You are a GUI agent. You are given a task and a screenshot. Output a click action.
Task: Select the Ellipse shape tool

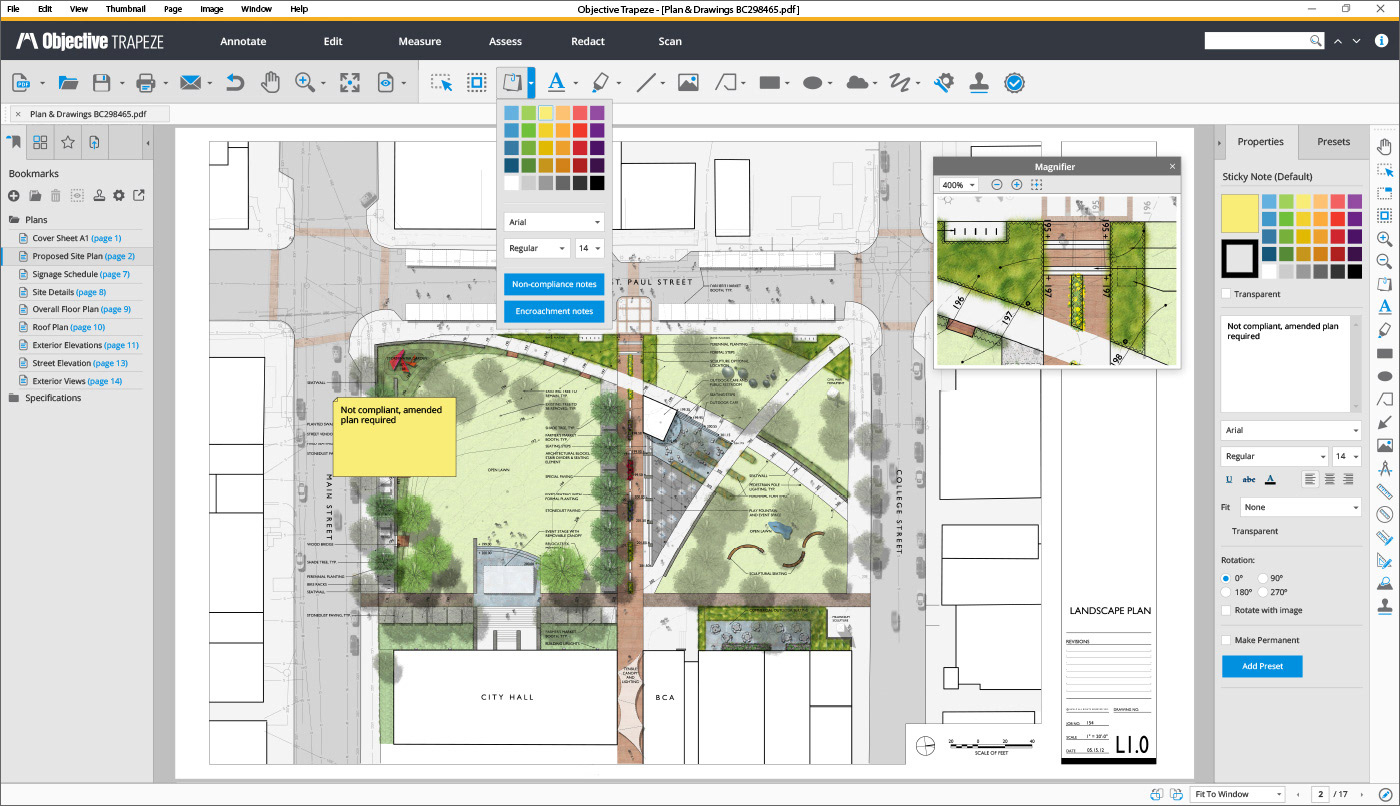pos(812,83)
